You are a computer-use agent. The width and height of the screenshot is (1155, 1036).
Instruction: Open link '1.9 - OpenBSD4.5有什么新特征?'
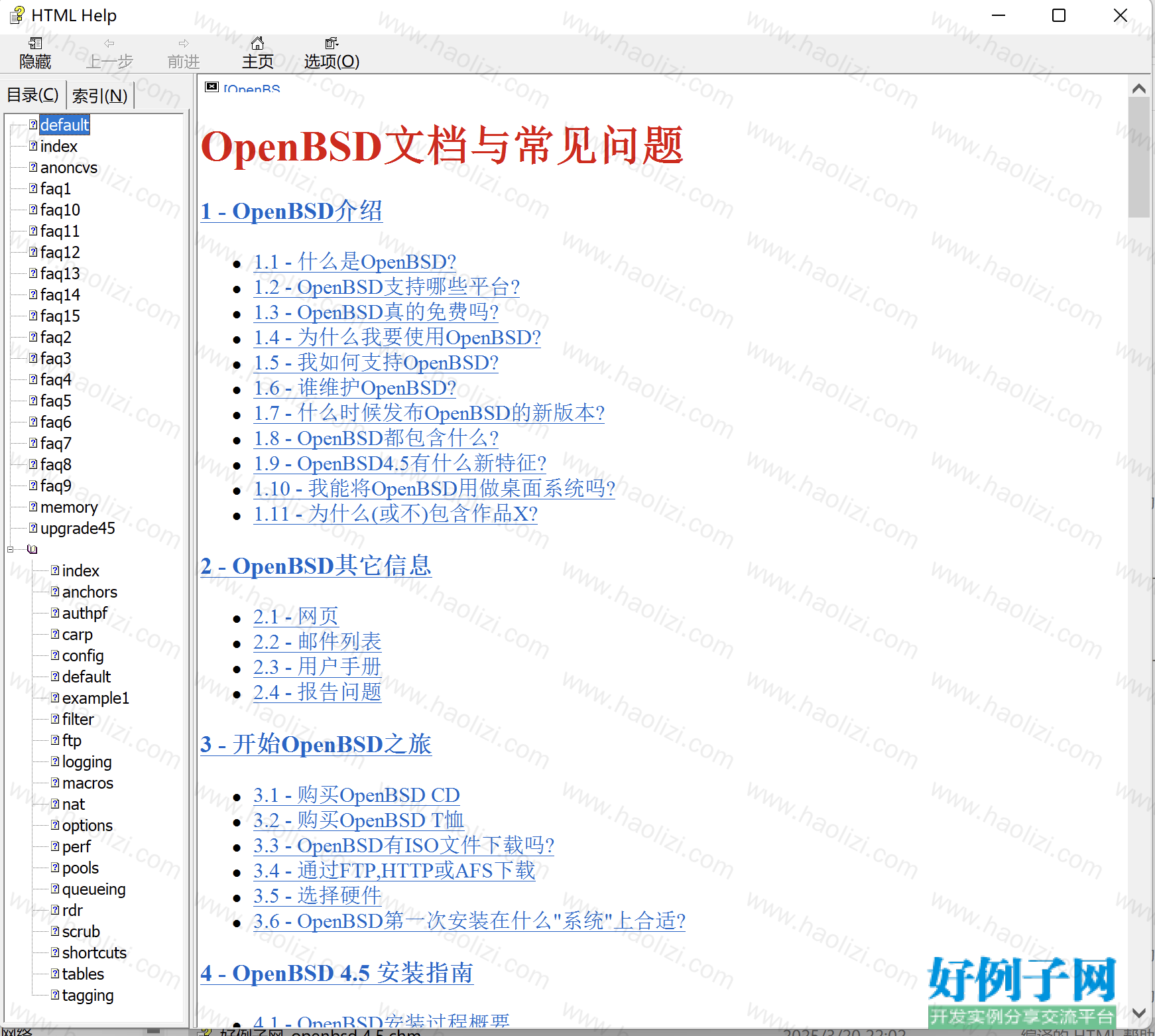point(400,463)
